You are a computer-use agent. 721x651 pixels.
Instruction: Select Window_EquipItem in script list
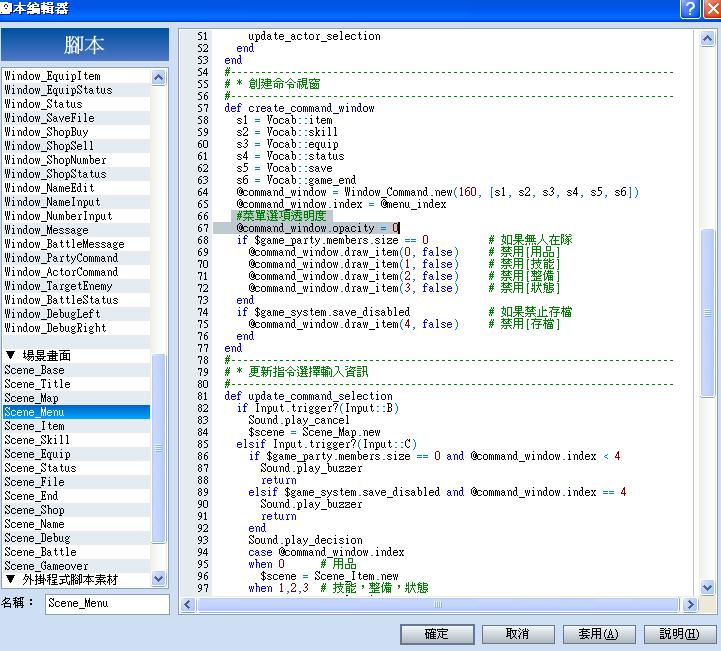(76, 76)
